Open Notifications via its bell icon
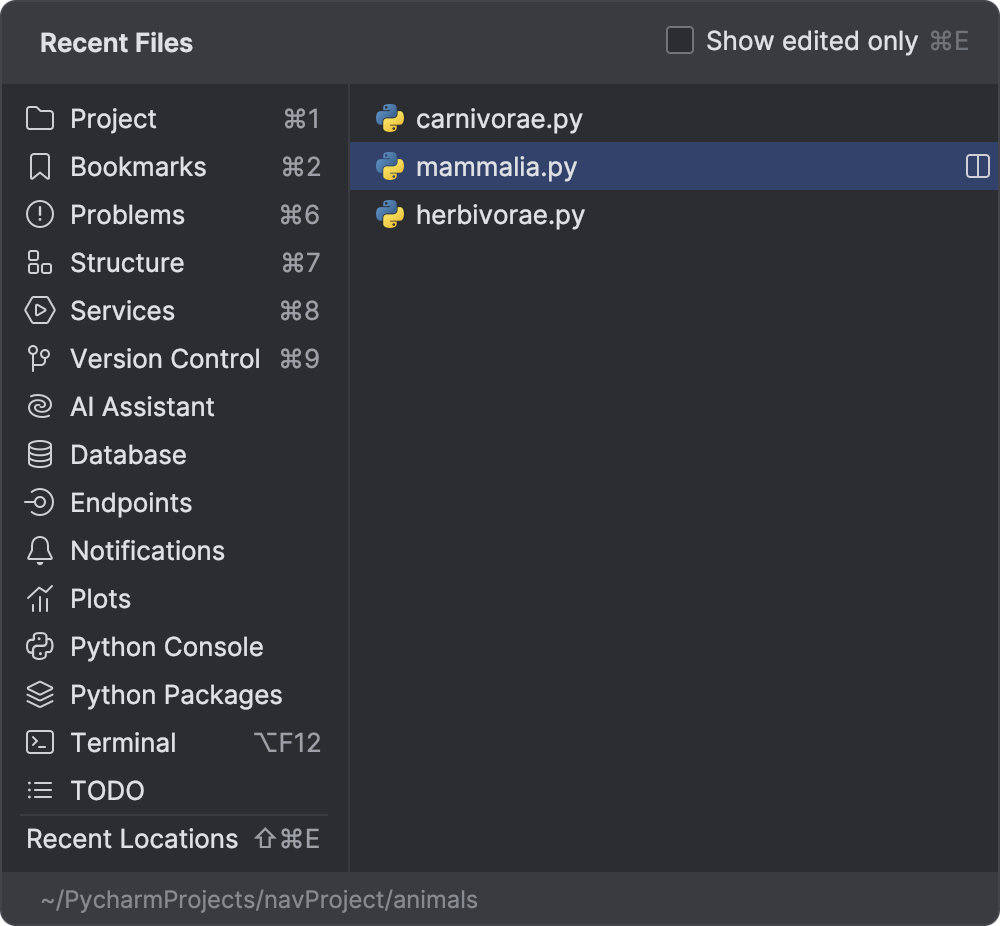Screen dimensions: 1000x926 point(38,551)
